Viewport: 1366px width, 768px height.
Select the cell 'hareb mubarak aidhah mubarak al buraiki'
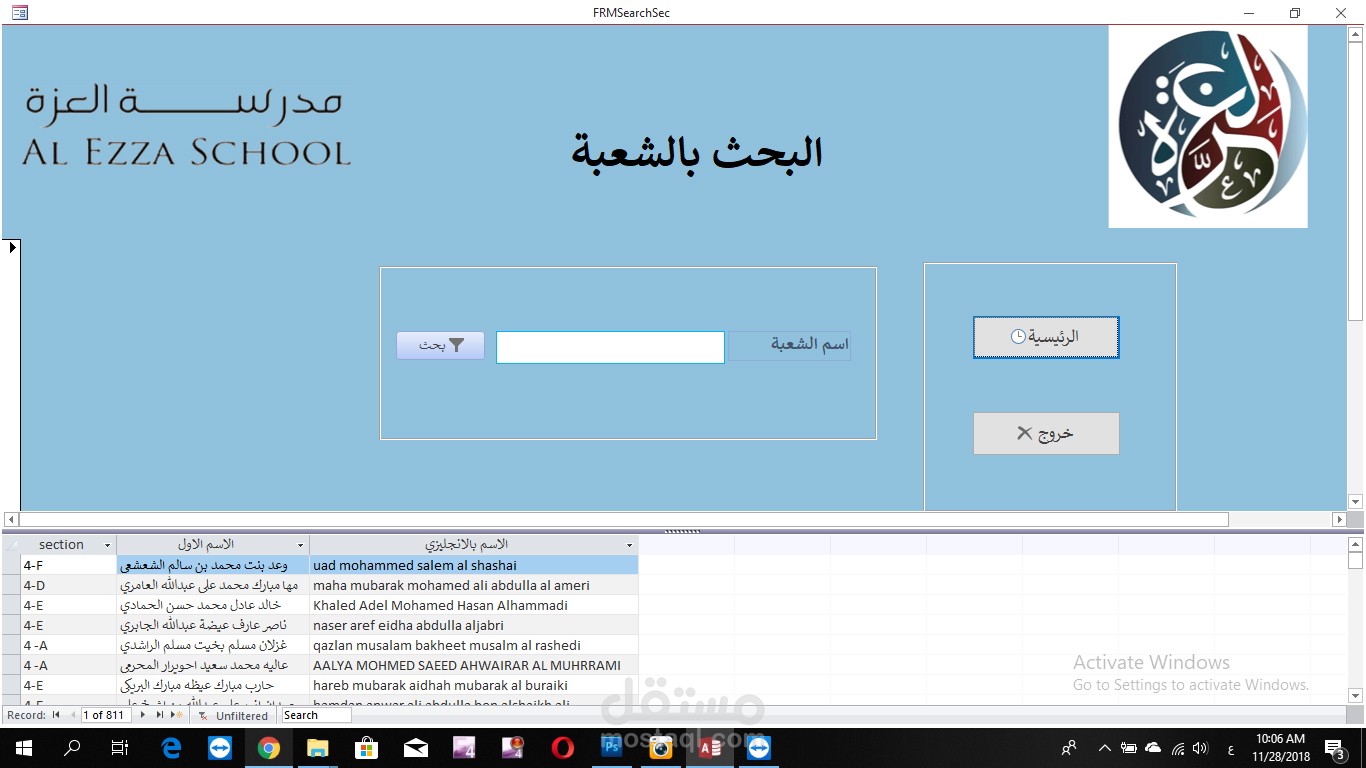[474, 685]
